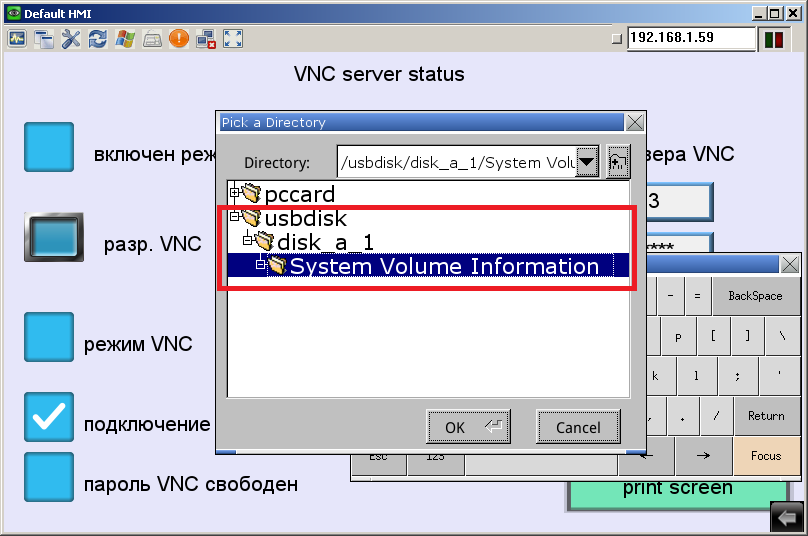This screenshot has width=808, height=536.
Task: Toggle fullscreen with the four-arrows icon
Action: (233, 39)
